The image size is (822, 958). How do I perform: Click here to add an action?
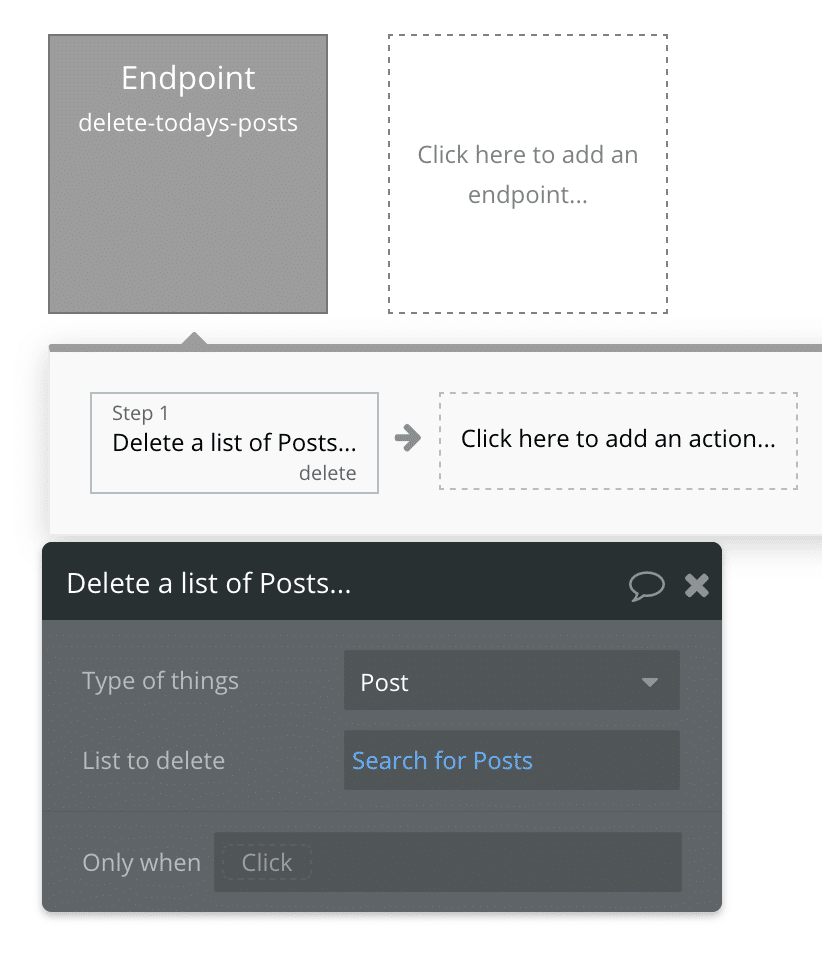(x=618, y=439)
